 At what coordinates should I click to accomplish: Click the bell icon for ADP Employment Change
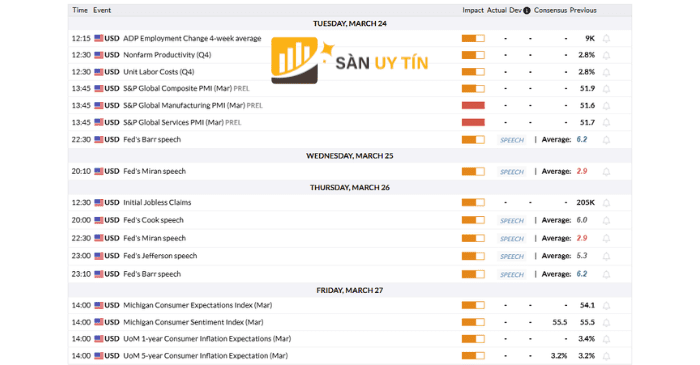(606, 39)
